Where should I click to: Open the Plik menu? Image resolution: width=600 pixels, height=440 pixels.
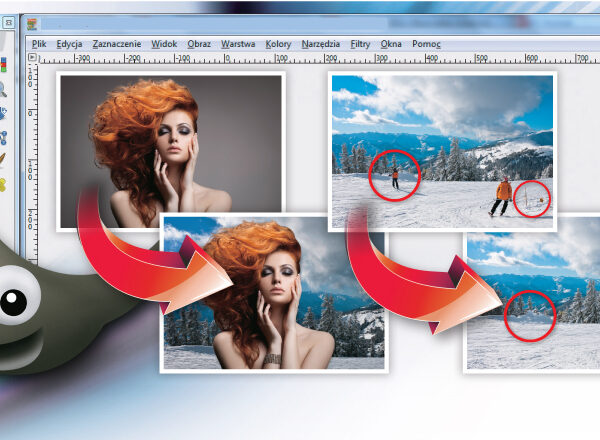point(39,44)
